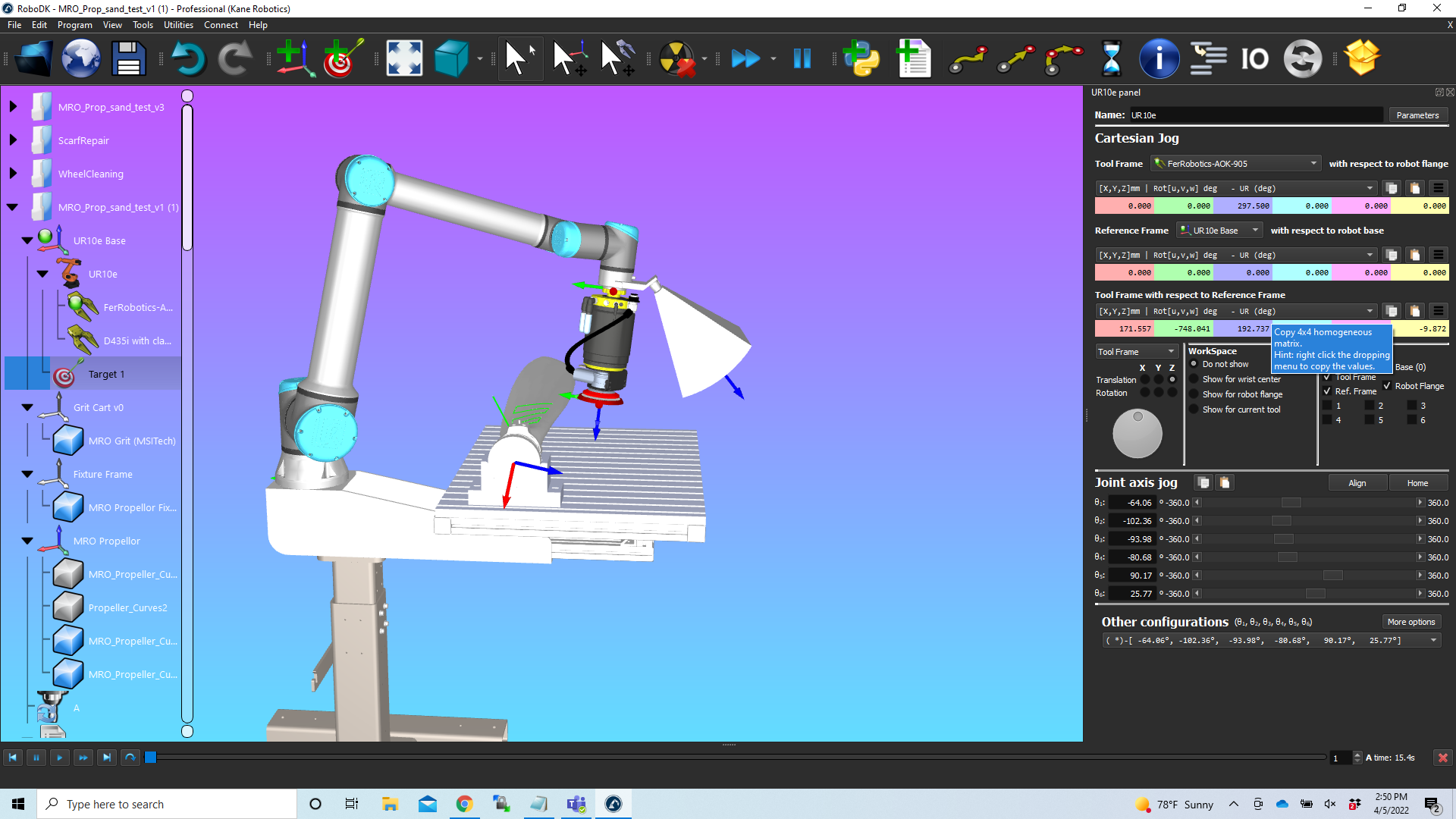Expand the ScarfRepair tree node
The width and height of the screenshot is (1456, 819).
pos(13,140)
